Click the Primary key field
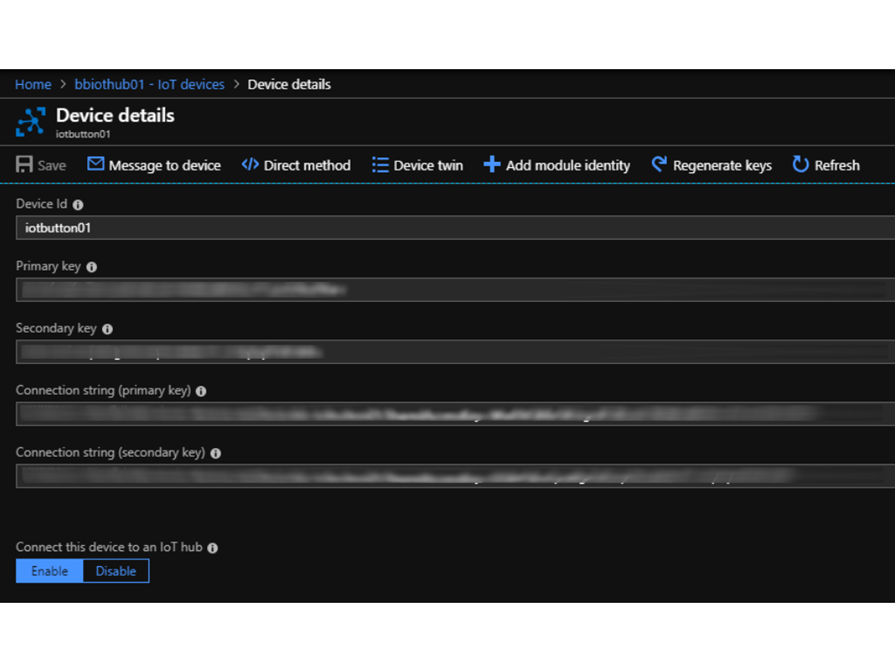Image resolution: width=895 pixels, height=671 pixels. point(455,290)
